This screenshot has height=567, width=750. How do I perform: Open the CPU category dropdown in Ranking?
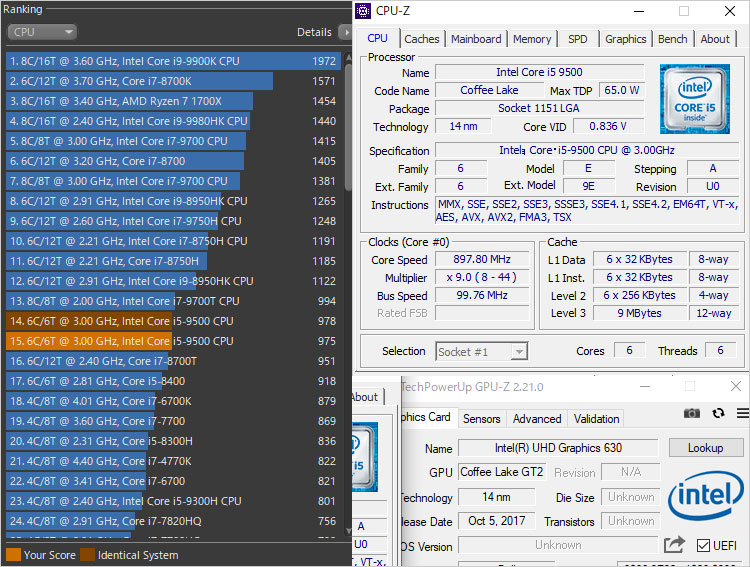tap(42, 32)
